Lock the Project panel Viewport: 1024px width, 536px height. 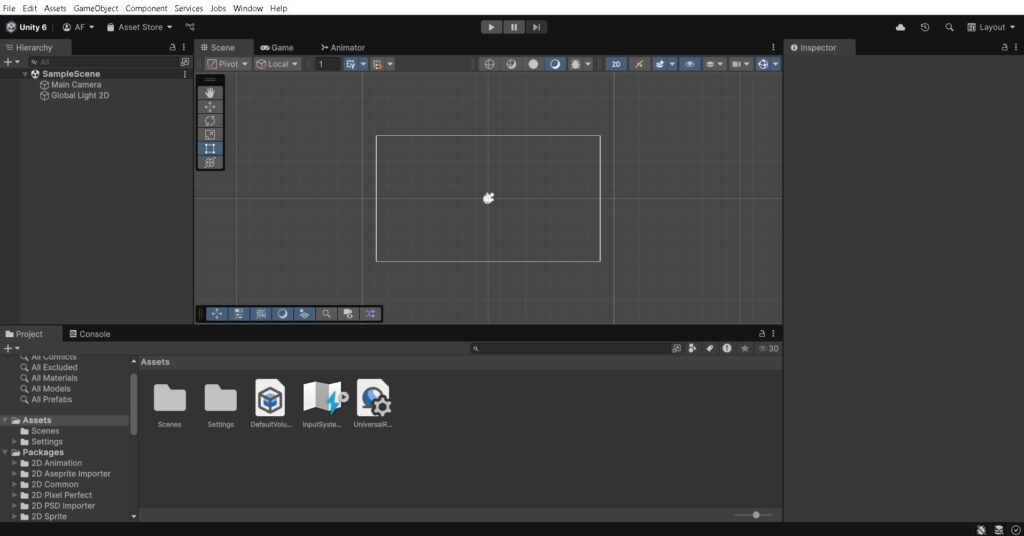pos(761,334)
